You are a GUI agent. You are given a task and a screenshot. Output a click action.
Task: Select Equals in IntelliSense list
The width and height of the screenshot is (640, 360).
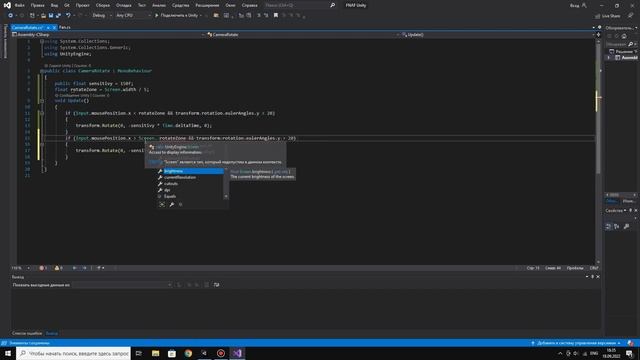[x=190, y=196]
